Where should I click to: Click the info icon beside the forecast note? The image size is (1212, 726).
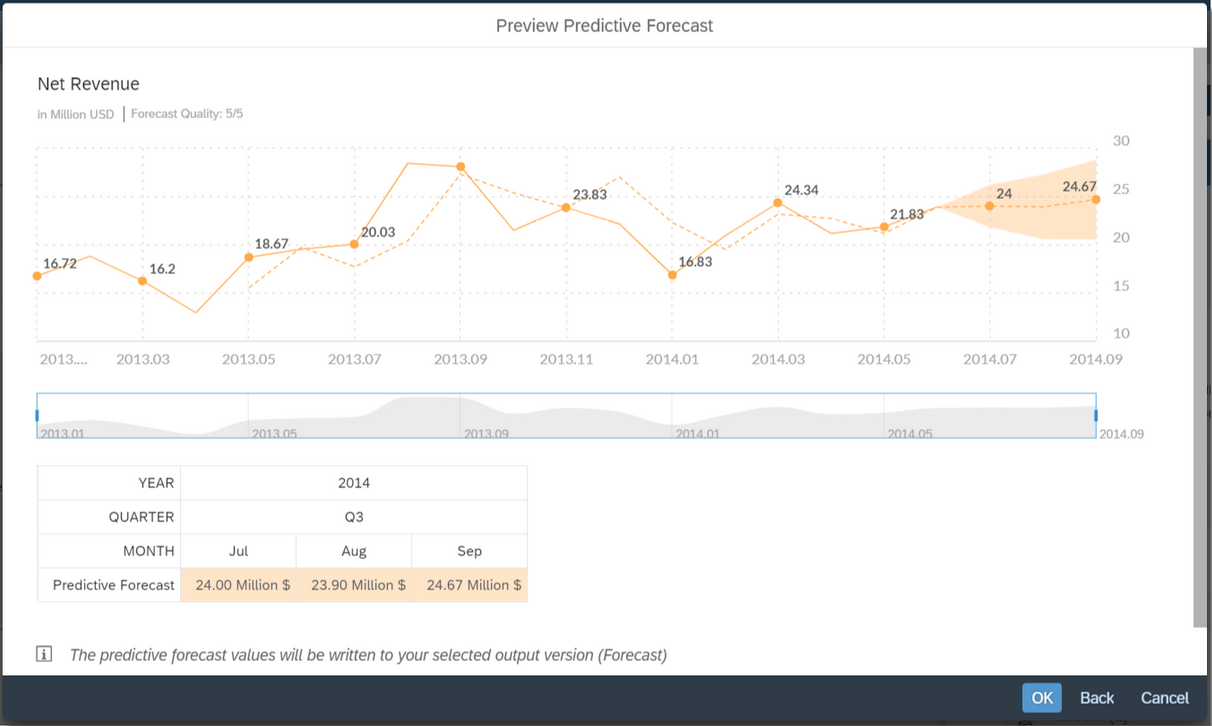click(x=45, y=654)
